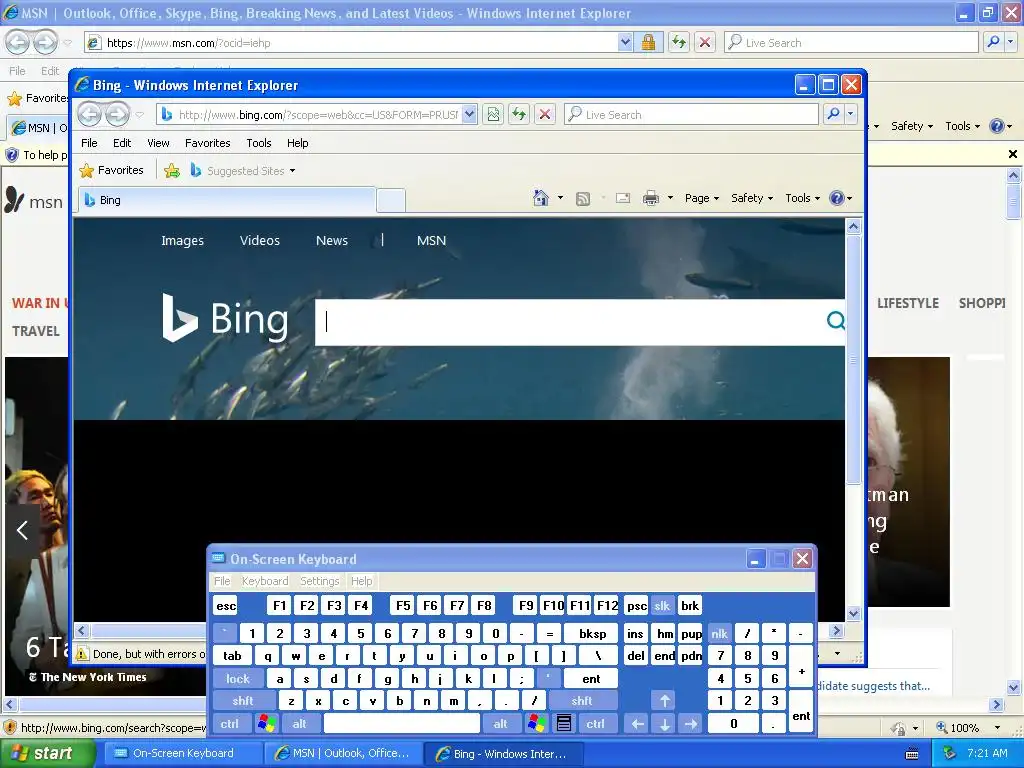This screenshot has width=1024, height=768.
Task: Open File menu in Bing window
Action: click(x=89, y=143)
